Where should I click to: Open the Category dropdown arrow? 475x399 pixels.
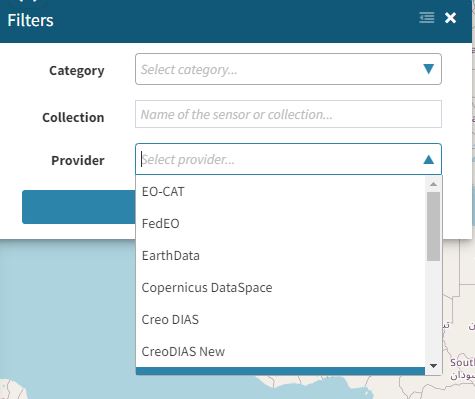[428, 69]
